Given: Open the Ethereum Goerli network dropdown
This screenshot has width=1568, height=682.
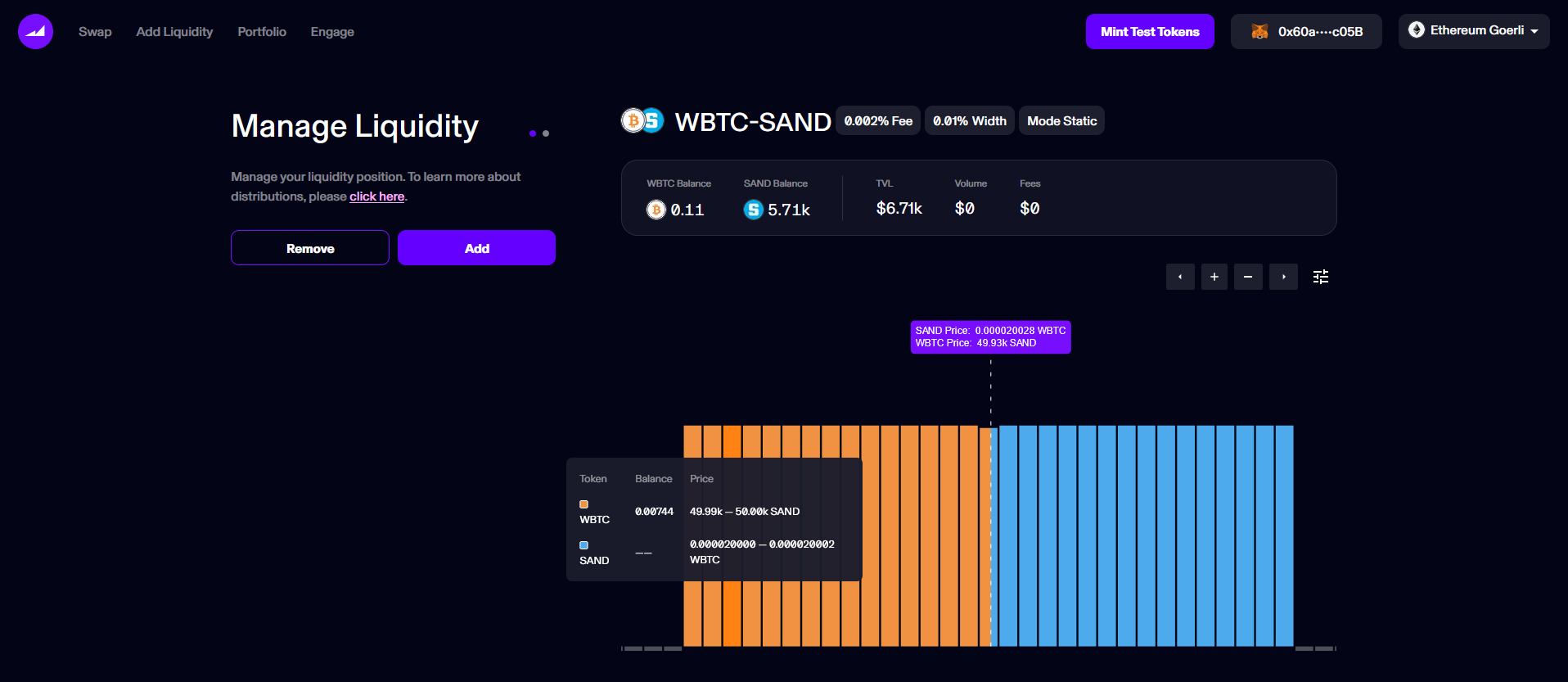Looking at the screenshot, I should click(x=1473, y=31).
